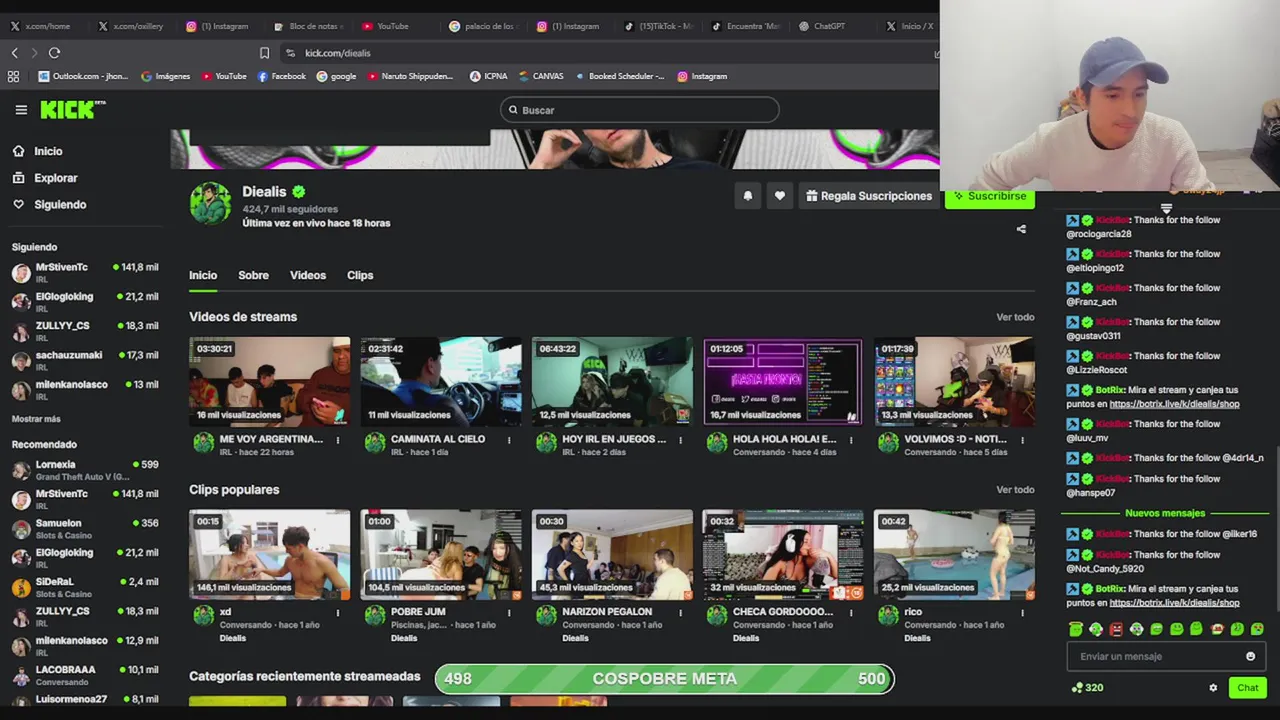Open options menu for xd clip

pyautogui.click(x=337, y=613)
